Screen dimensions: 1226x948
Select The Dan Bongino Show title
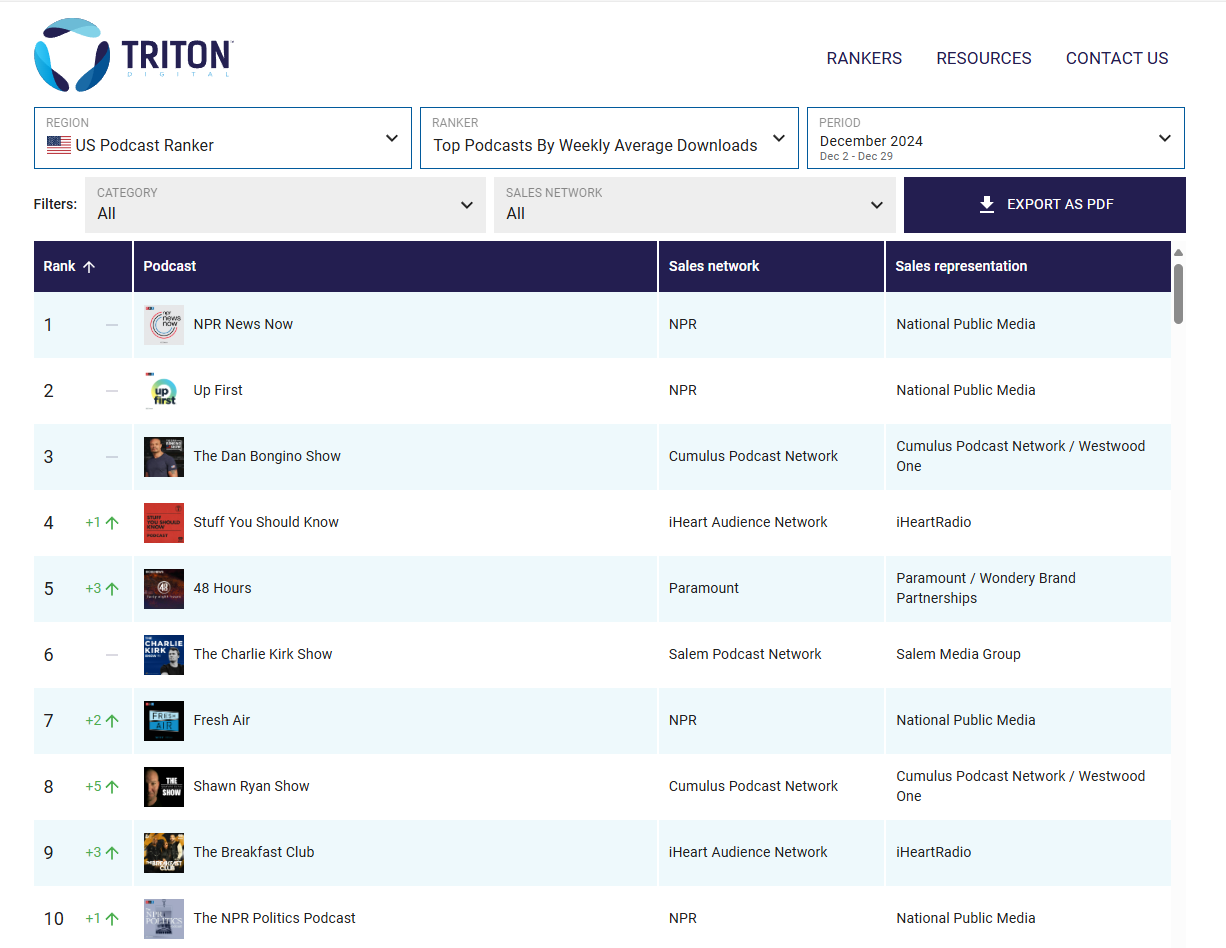[x=267, y=456]
